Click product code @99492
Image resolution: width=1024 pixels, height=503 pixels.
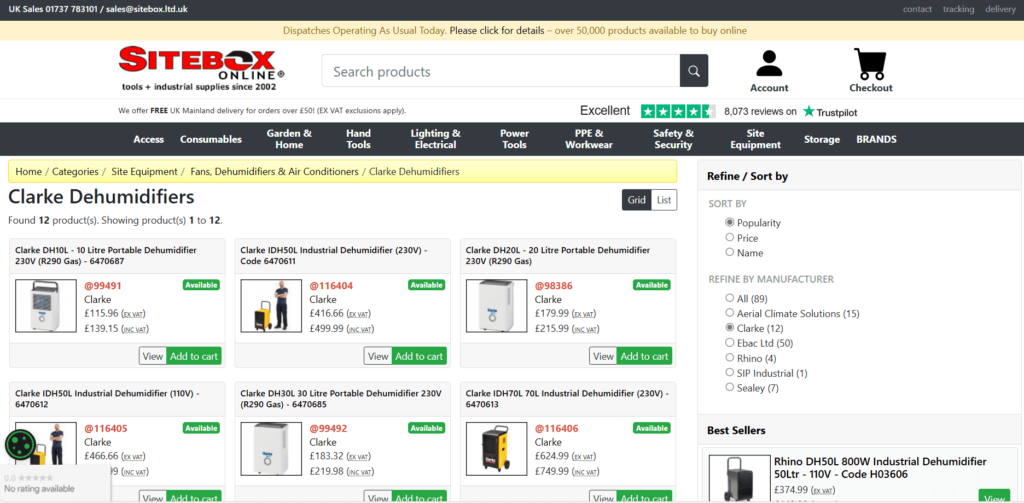tap(328, 429)
